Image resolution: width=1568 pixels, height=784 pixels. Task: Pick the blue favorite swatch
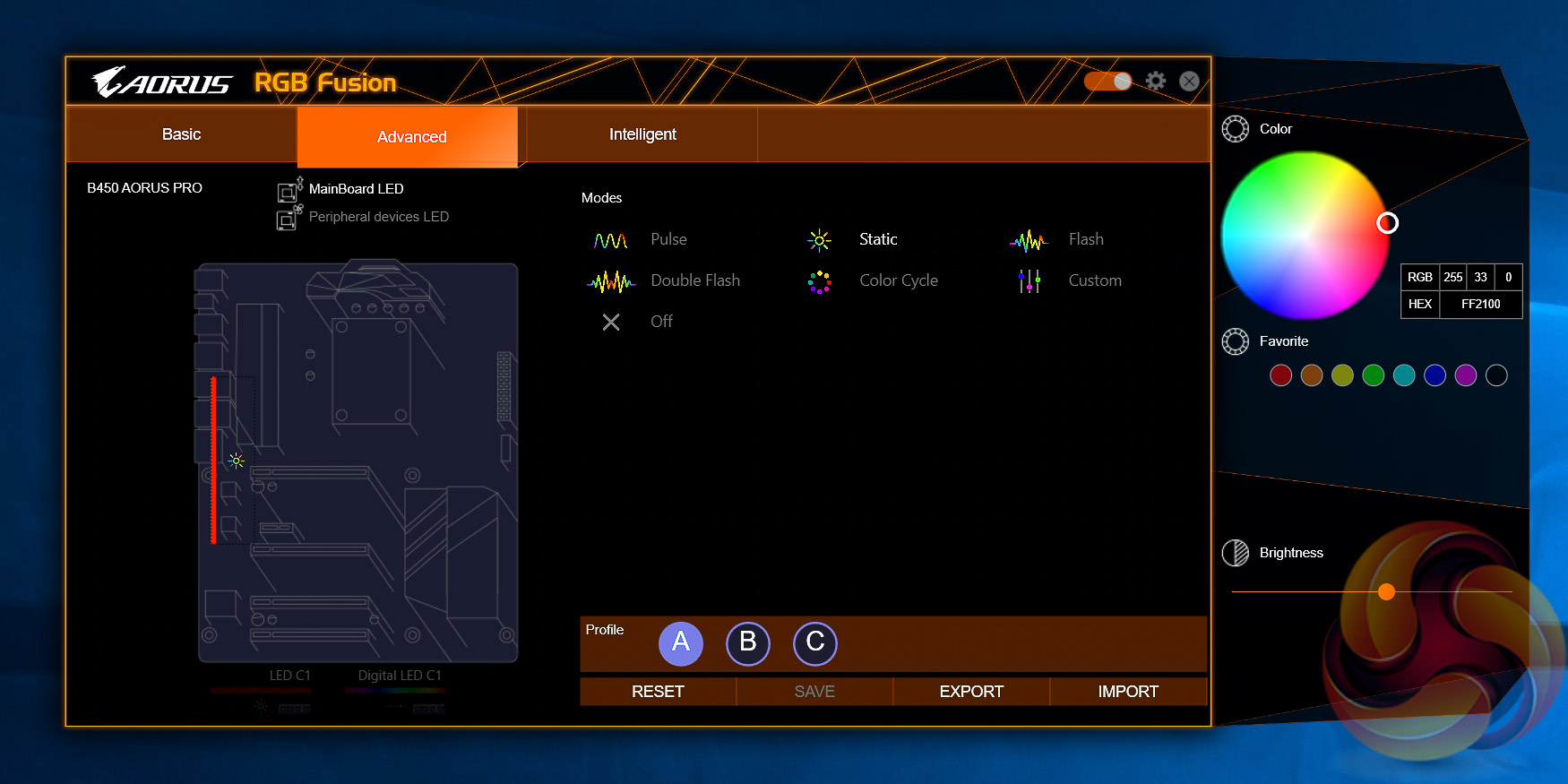click(1435, 375)
